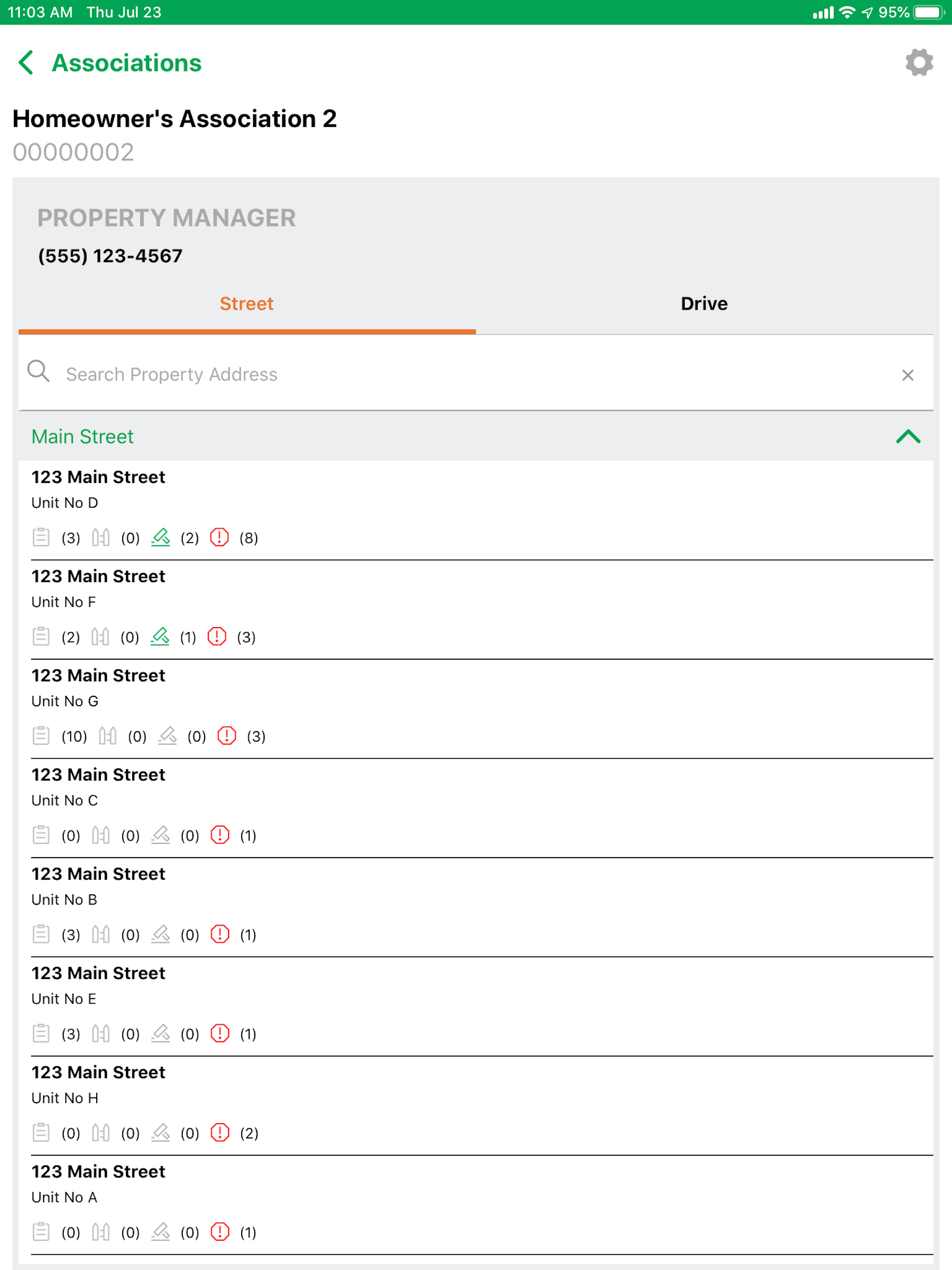Open fence icon for Unit No F
The height and width of the screenshot is (1270, 952).
tap(100, 637)
